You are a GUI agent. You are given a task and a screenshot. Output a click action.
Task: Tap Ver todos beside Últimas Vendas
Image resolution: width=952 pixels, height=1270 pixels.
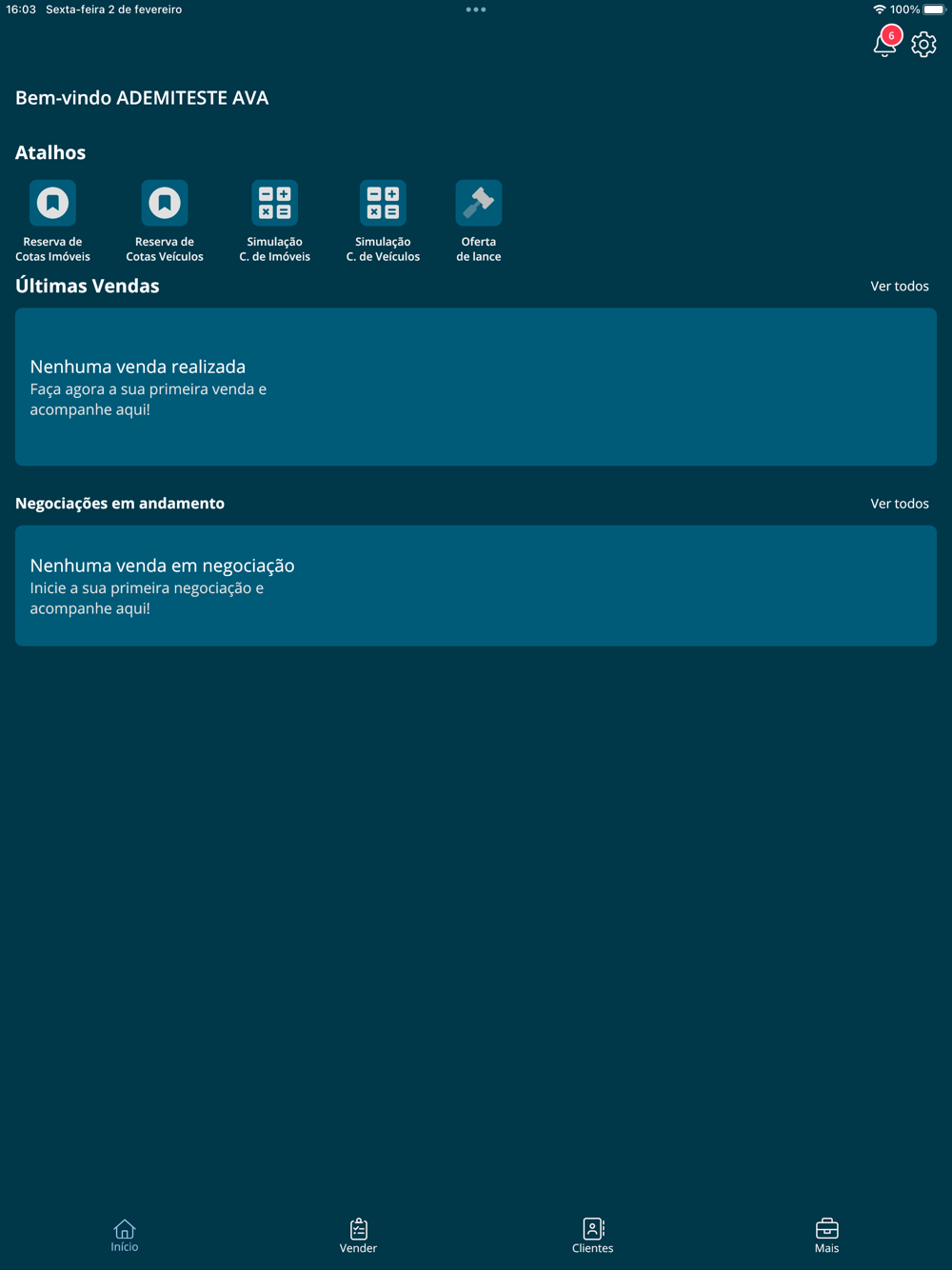tap(900, 286)
